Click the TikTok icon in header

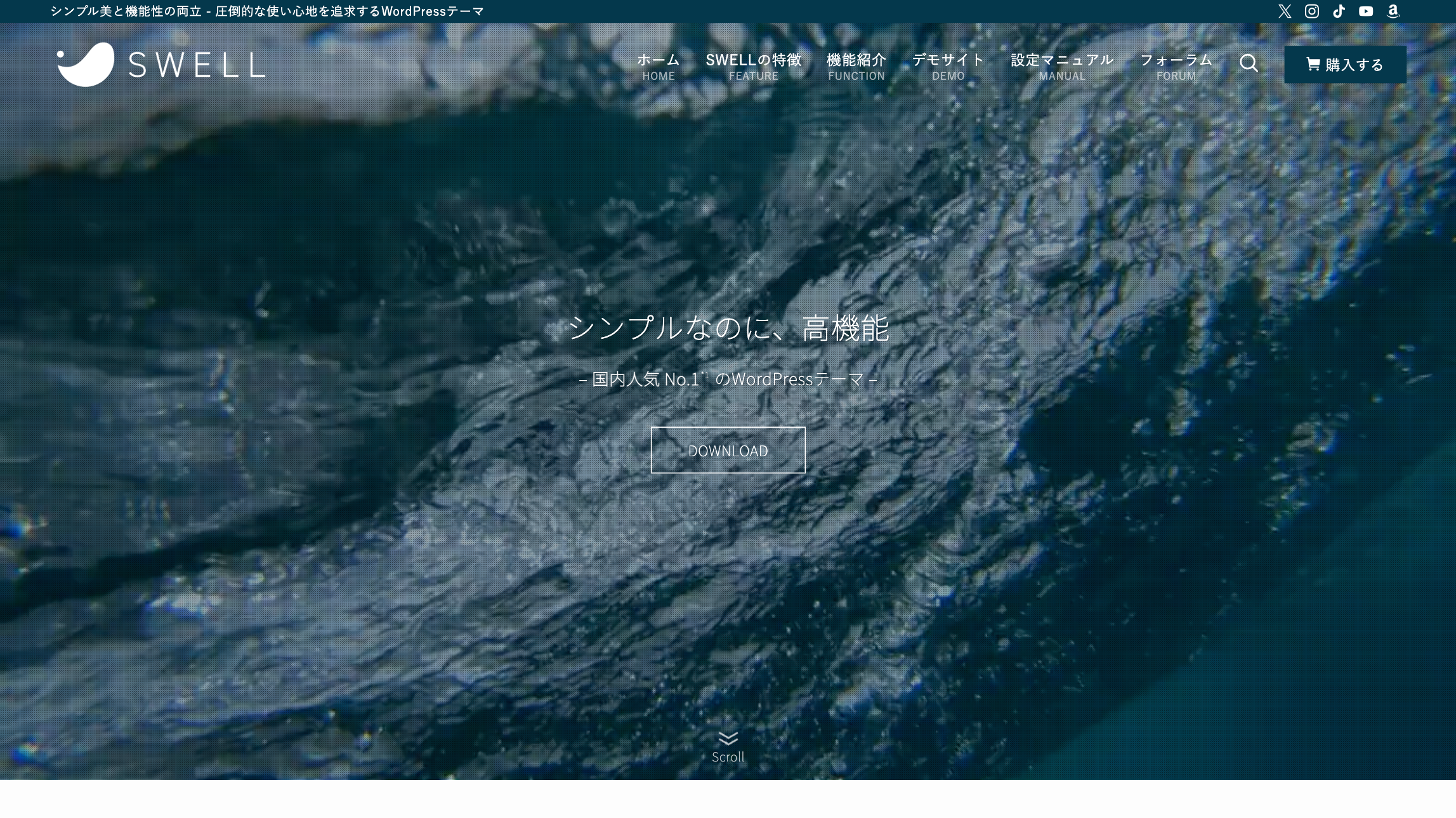[x=1339, y=11]
